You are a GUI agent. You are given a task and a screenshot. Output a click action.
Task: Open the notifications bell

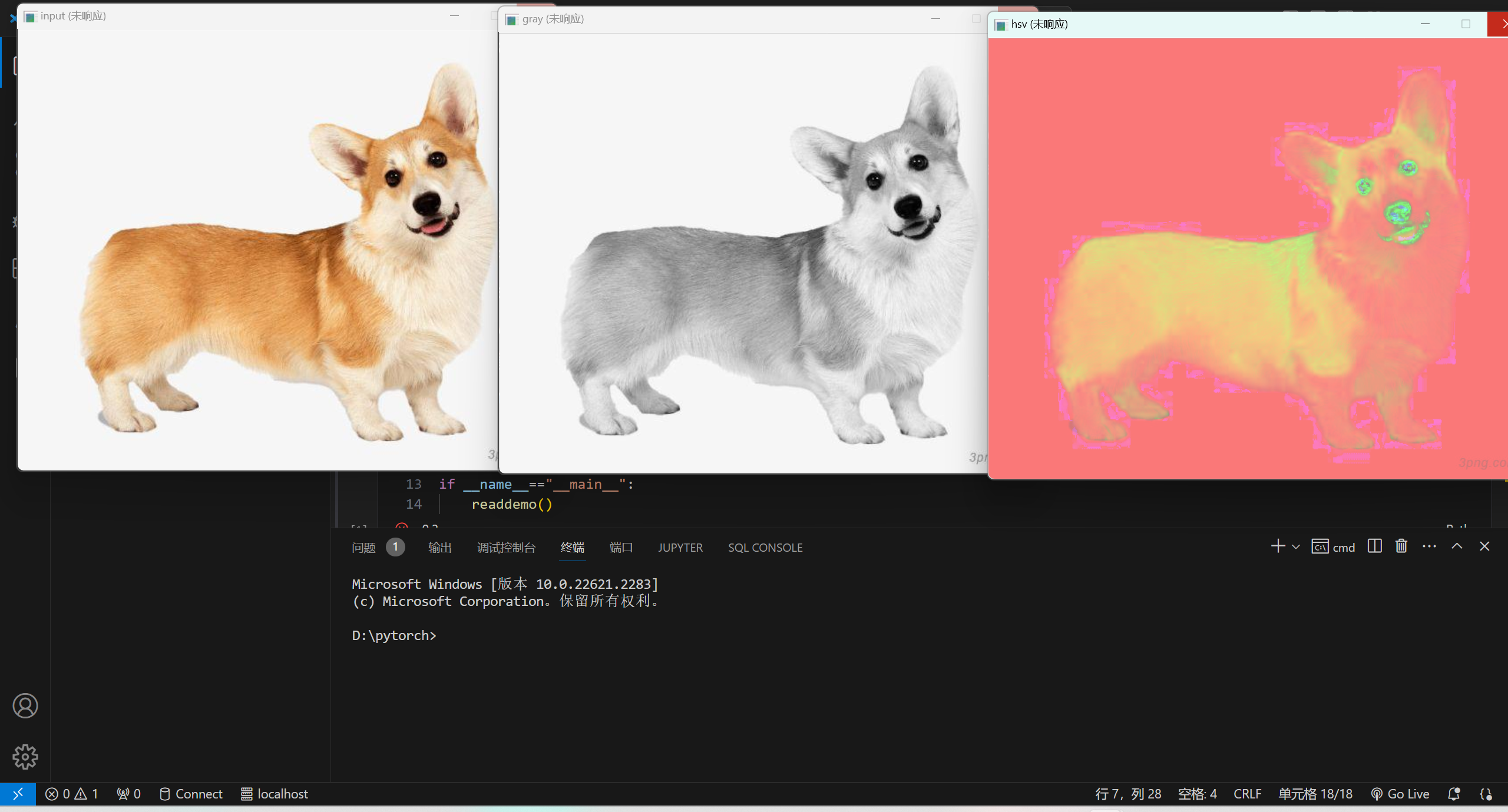pos(1454,793)
